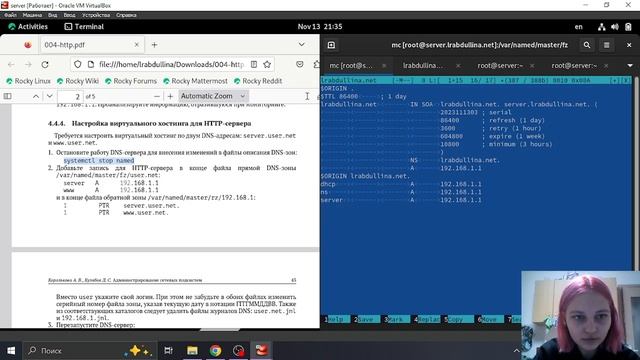640x360 pixels.
Task: Close the lrabdullina terminal tab
Action: (x=458, y=65)
